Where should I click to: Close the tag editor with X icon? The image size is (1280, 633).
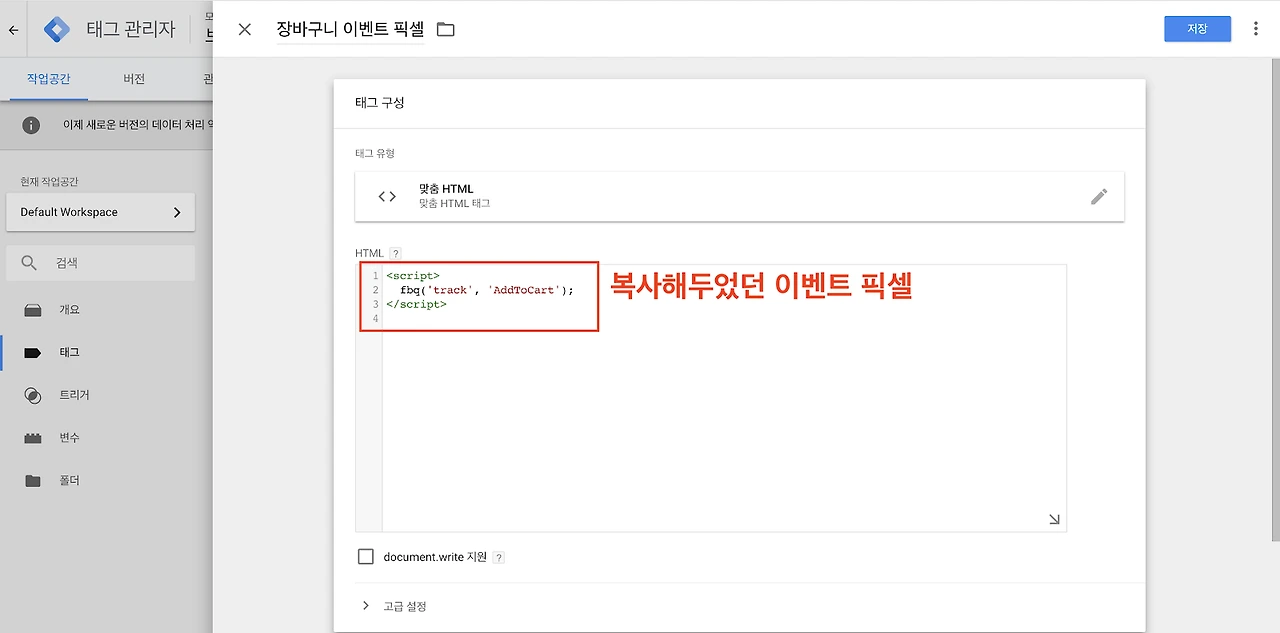pyautogui.click(x=245, y=29)
